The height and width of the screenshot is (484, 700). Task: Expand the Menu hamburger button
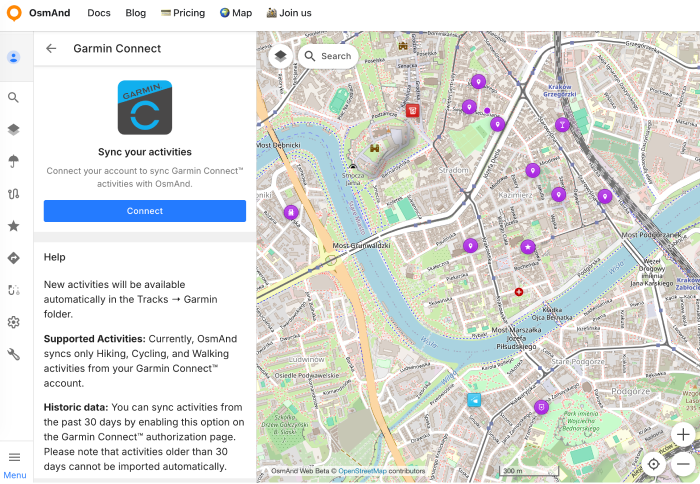coord(15,464)
